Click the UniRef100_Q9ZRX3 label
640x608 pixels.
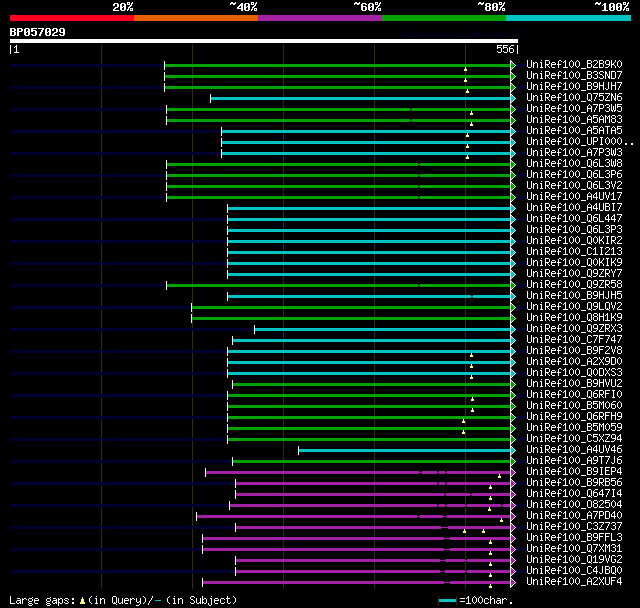click(574, 329)
